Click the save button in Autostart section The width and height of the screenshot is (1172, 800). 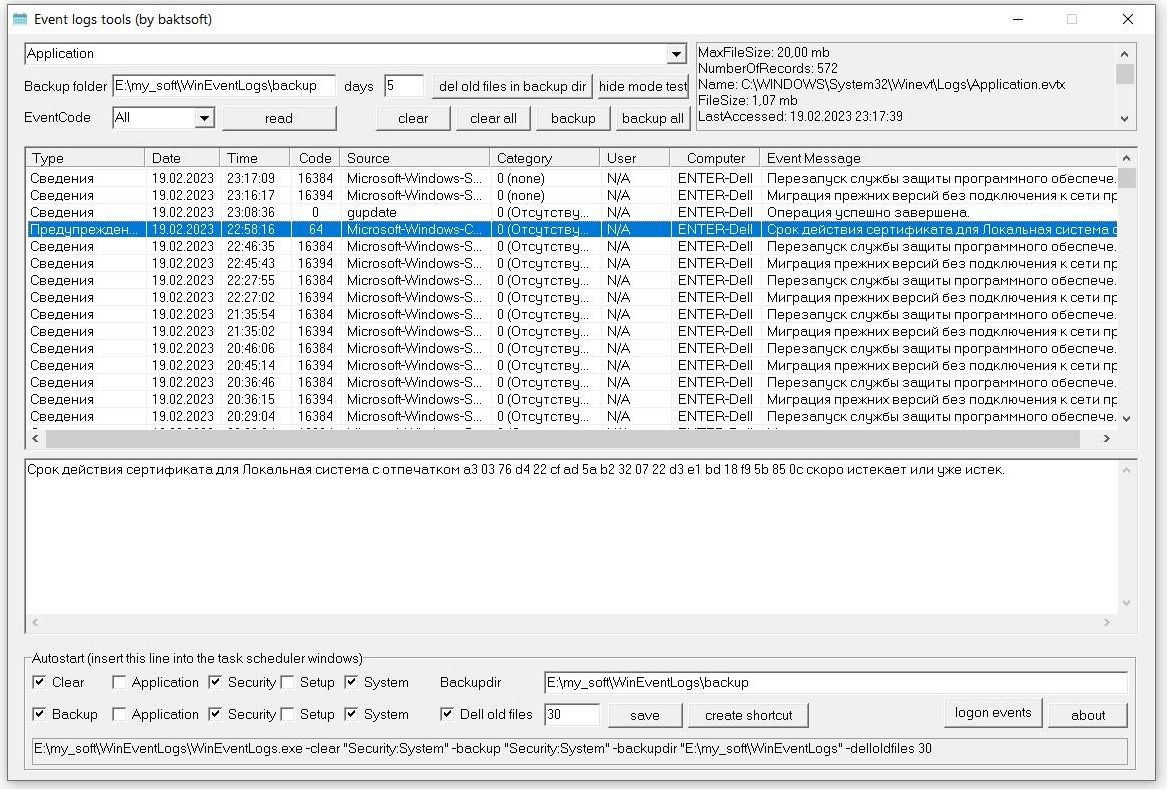click(644, 715)
